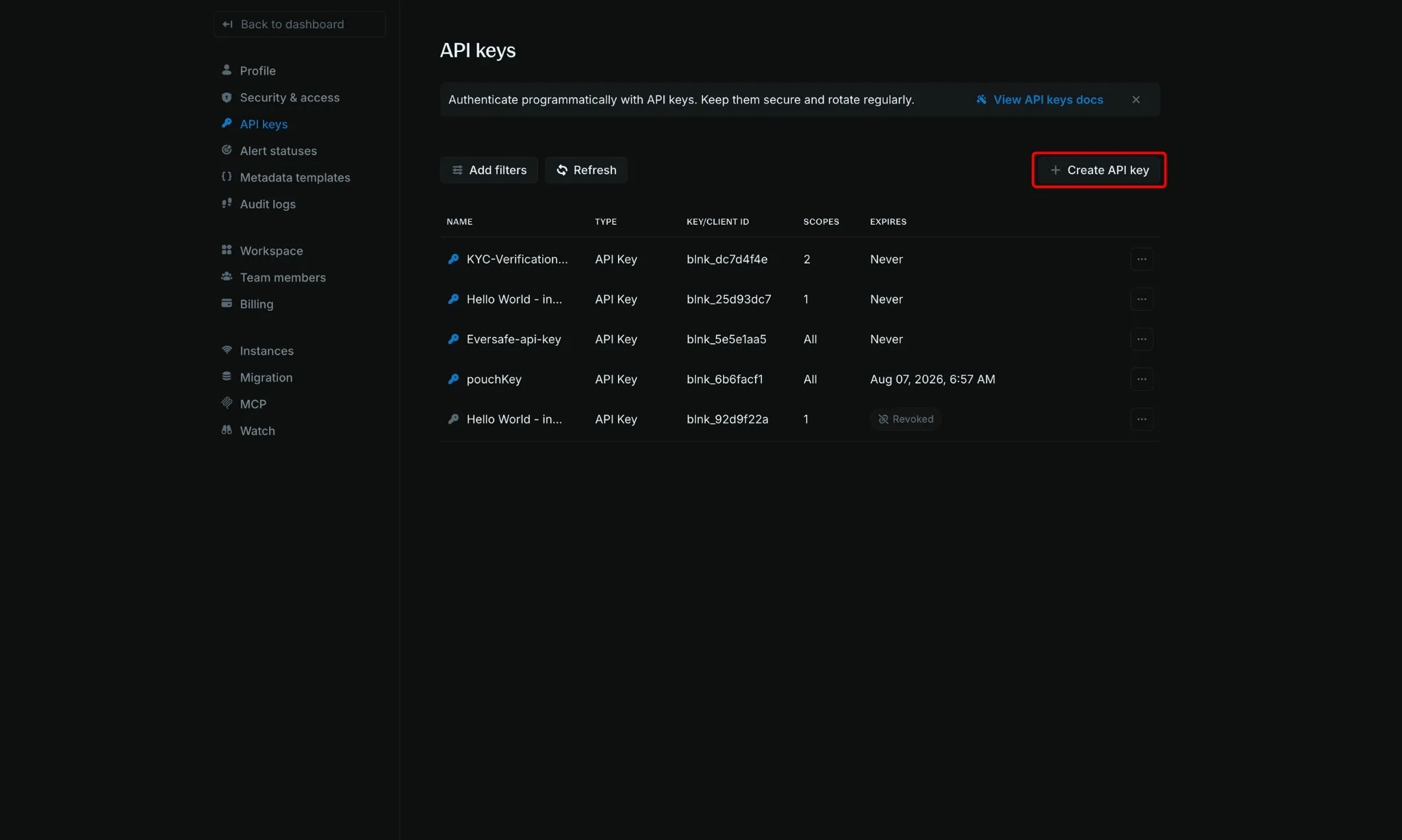Click the Audit logs icon
Viewport: 1402px width, 840px height.
point(227,203)
